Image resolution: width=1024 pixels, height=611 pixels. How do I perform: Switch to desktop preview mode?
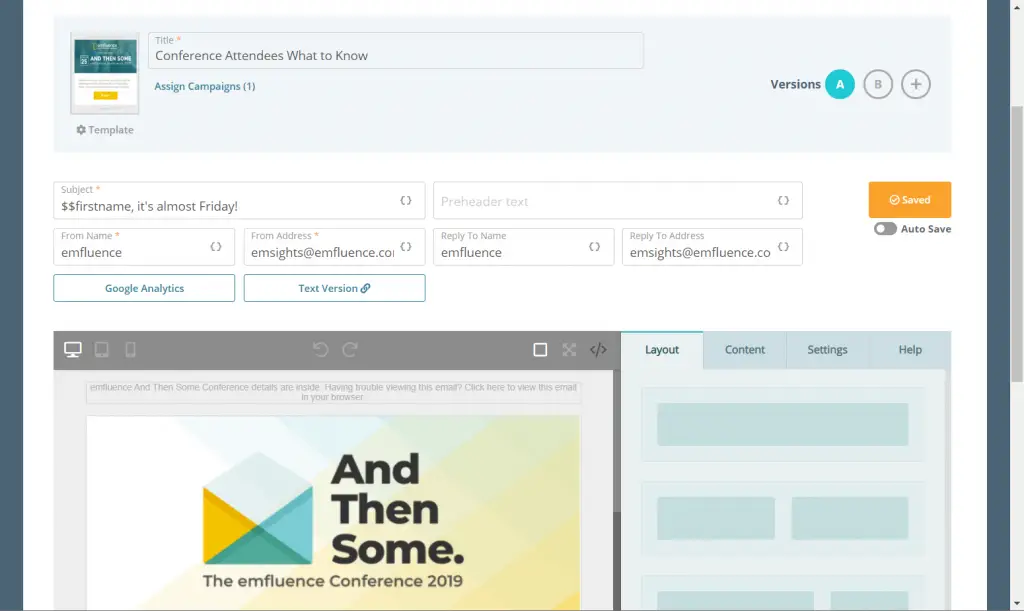point(72,350)
